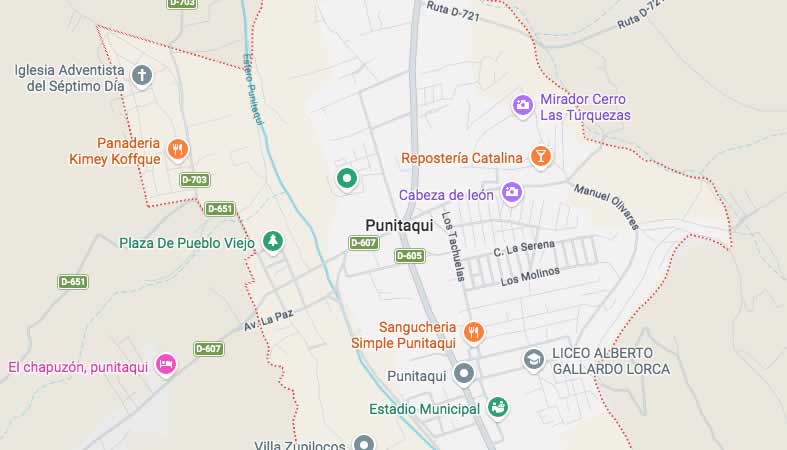
Task: Select the Panaderia Kimey Koffque restaurant pin
Action: 178,149
